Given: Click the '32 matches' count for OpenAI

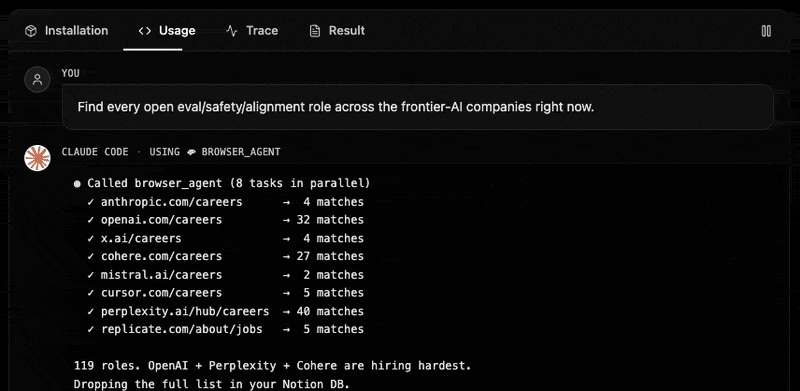Looking at the screenshot, I should click(330, 219).
